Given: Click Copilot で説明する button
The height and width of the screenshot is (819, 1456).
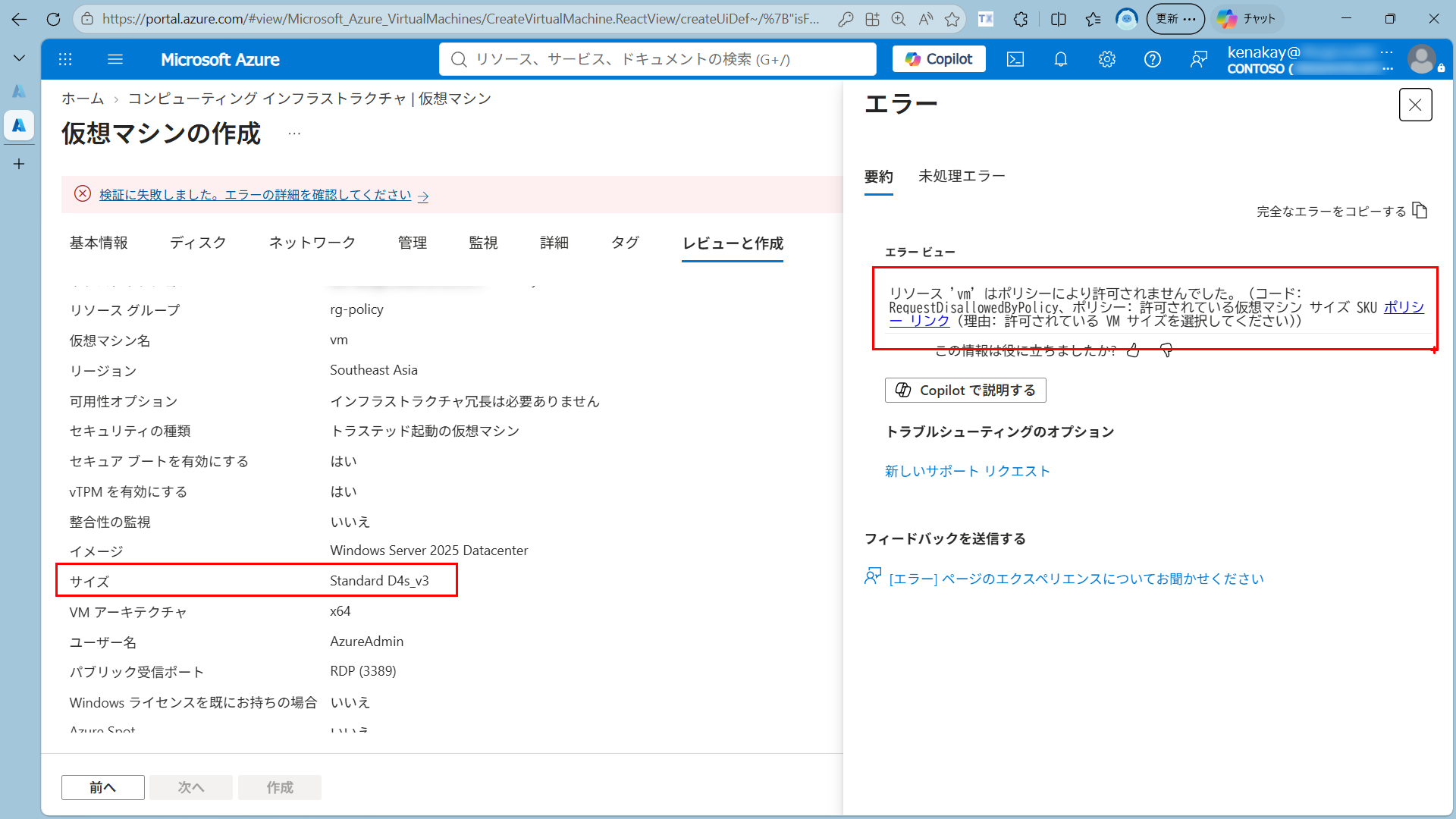Looking at the screenshot, I should (x=965, y=391).
